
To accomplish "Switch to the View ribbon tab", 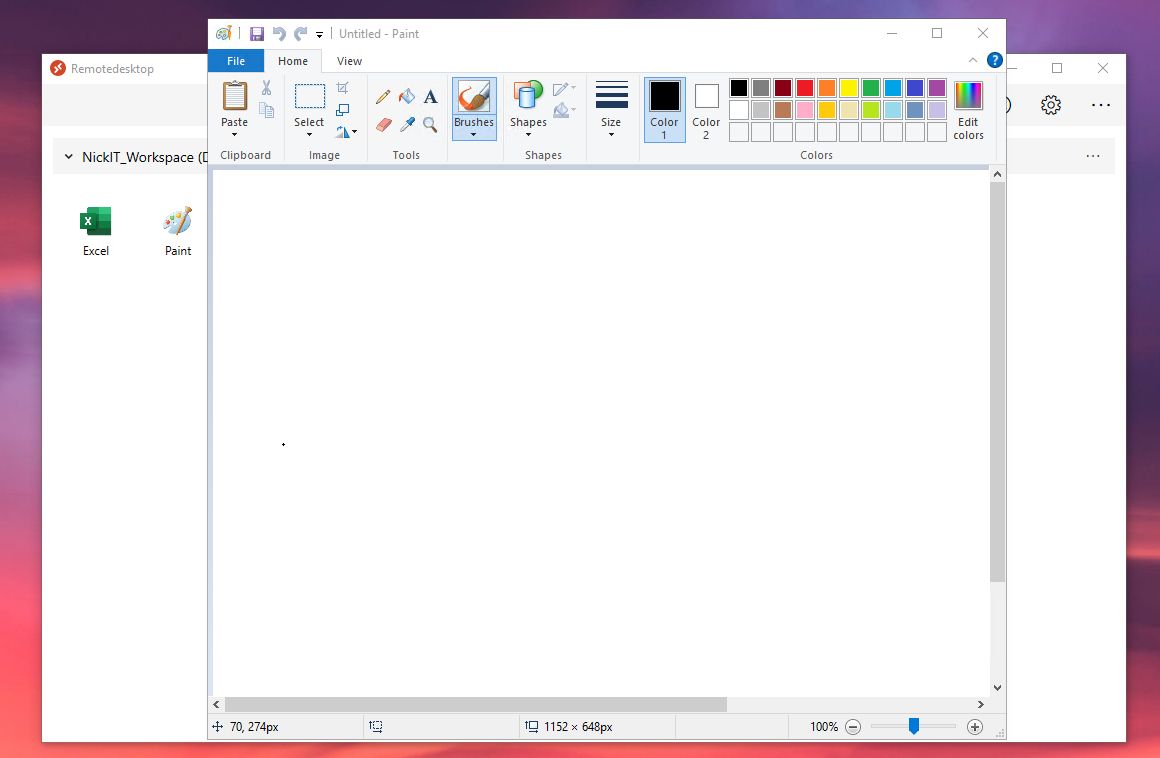I will pyautogui.click(x=349, y=61).
